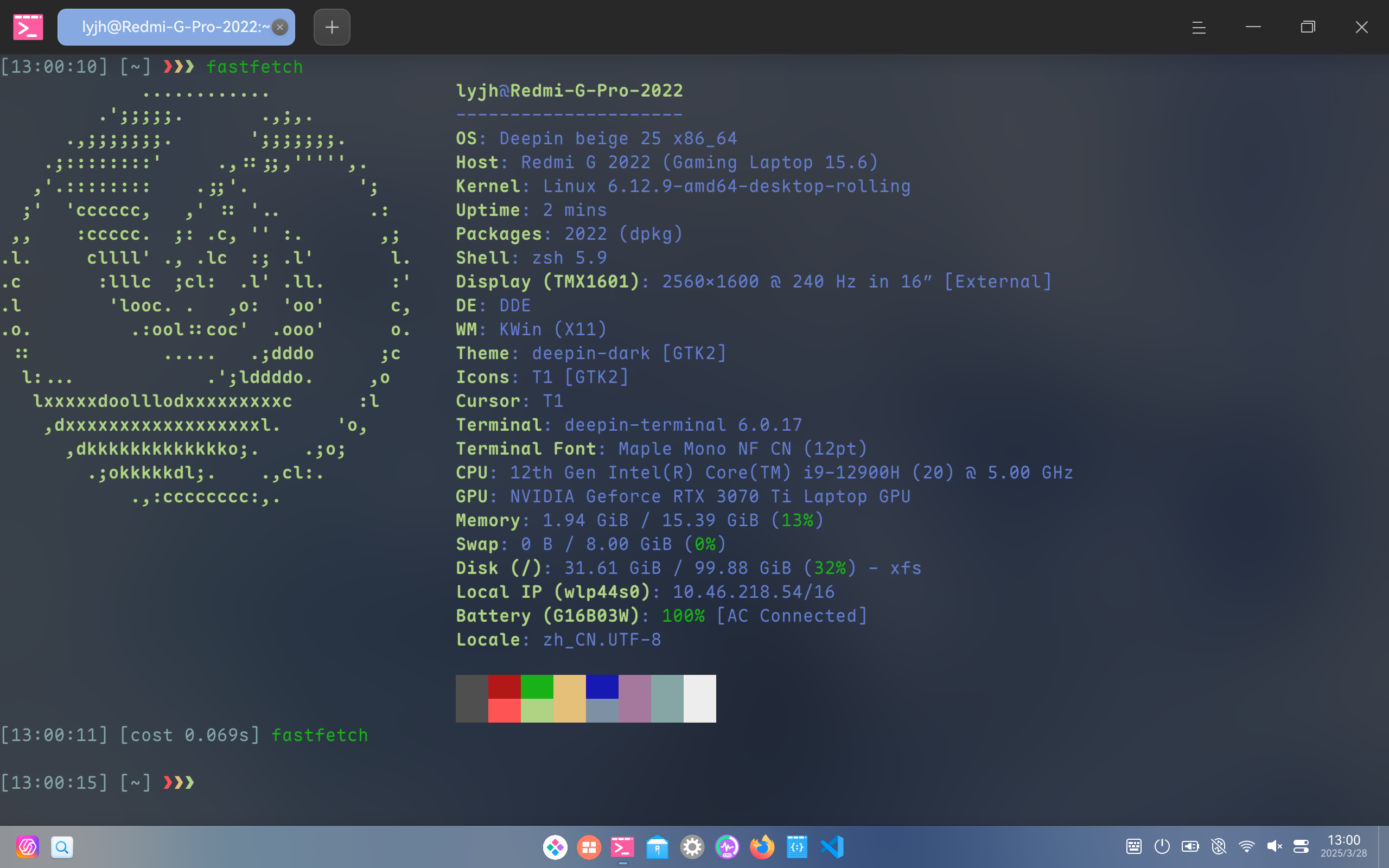The height and width of the screenshot is (868, 1389).
Task: Open onscreen keyboard tray icon
Action: pyautogui.click(x=1133, y=846)
